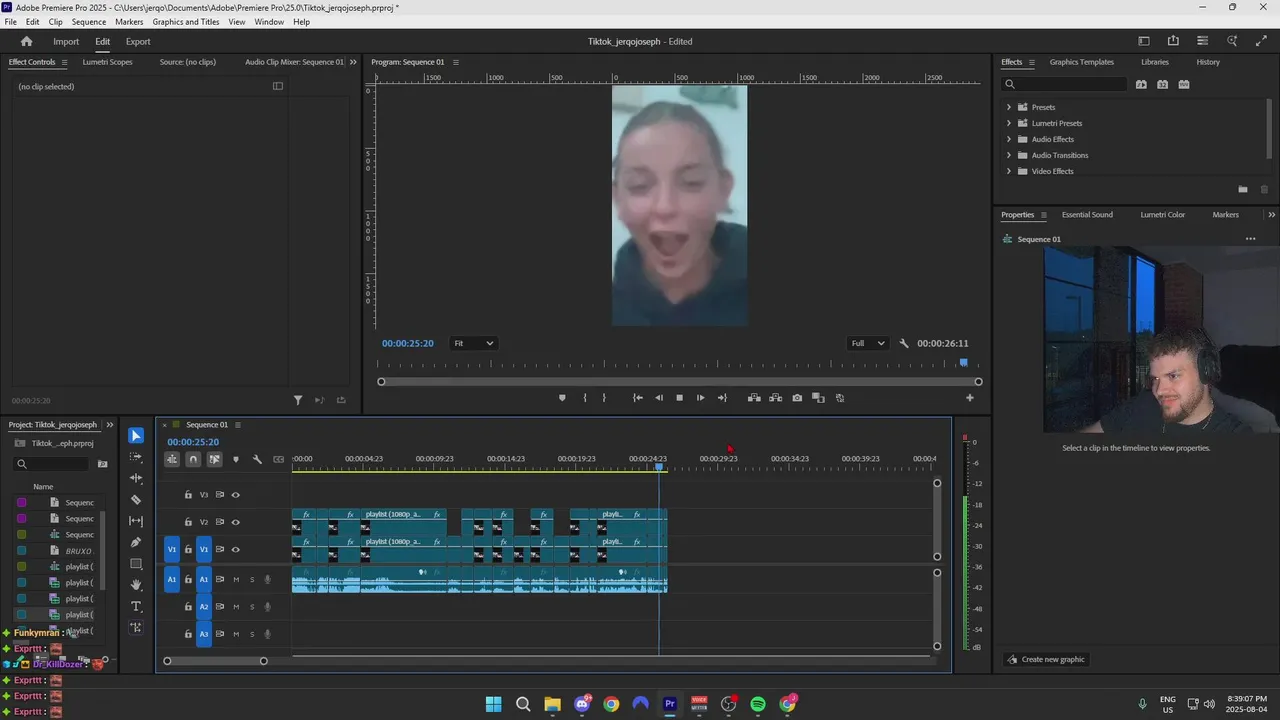Expand the Video Effects folder
This screenshot has height=720, width=1280.
pyautogui.click(x=1009, y=171)
